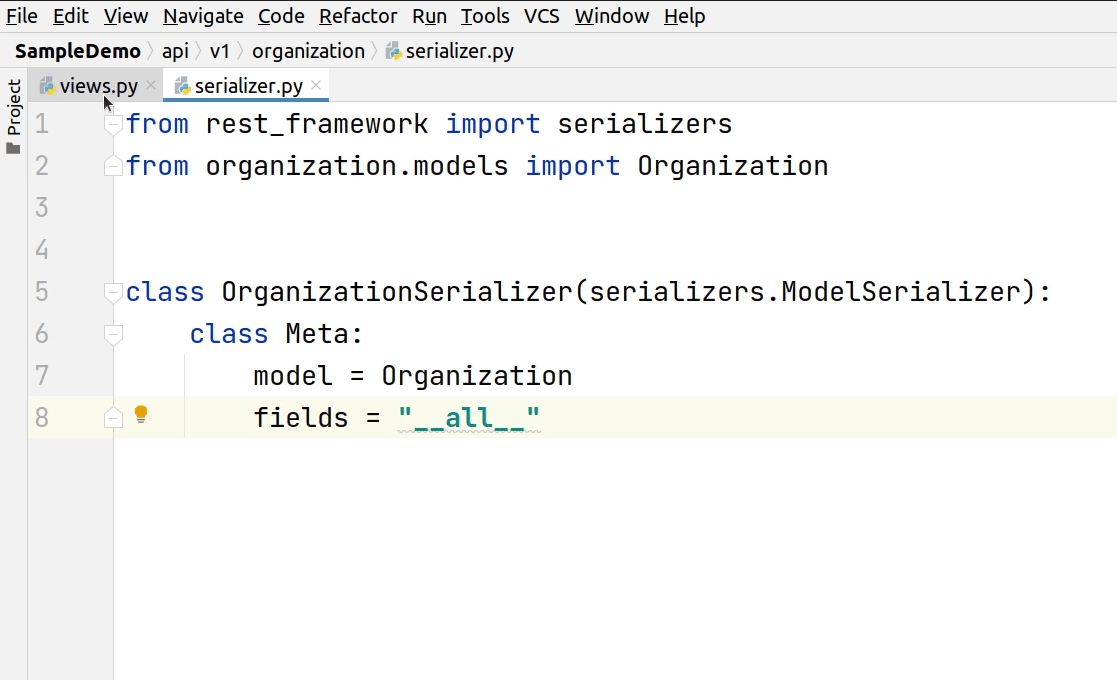
Task: Click the api breadcrumb folder
Action: point(175,51)
